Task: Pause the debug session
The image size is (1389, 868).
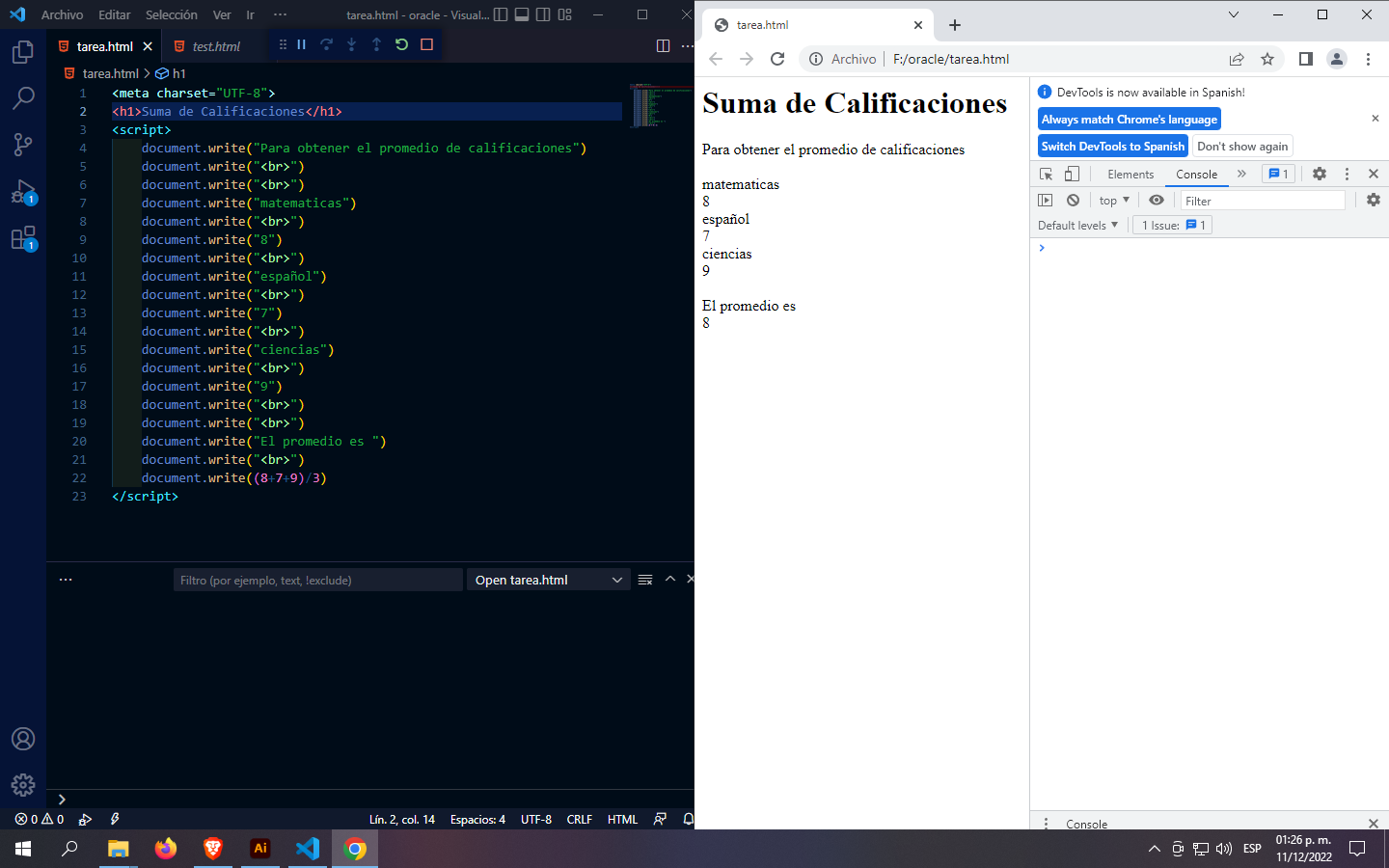Action: click(x=302, y=44)
